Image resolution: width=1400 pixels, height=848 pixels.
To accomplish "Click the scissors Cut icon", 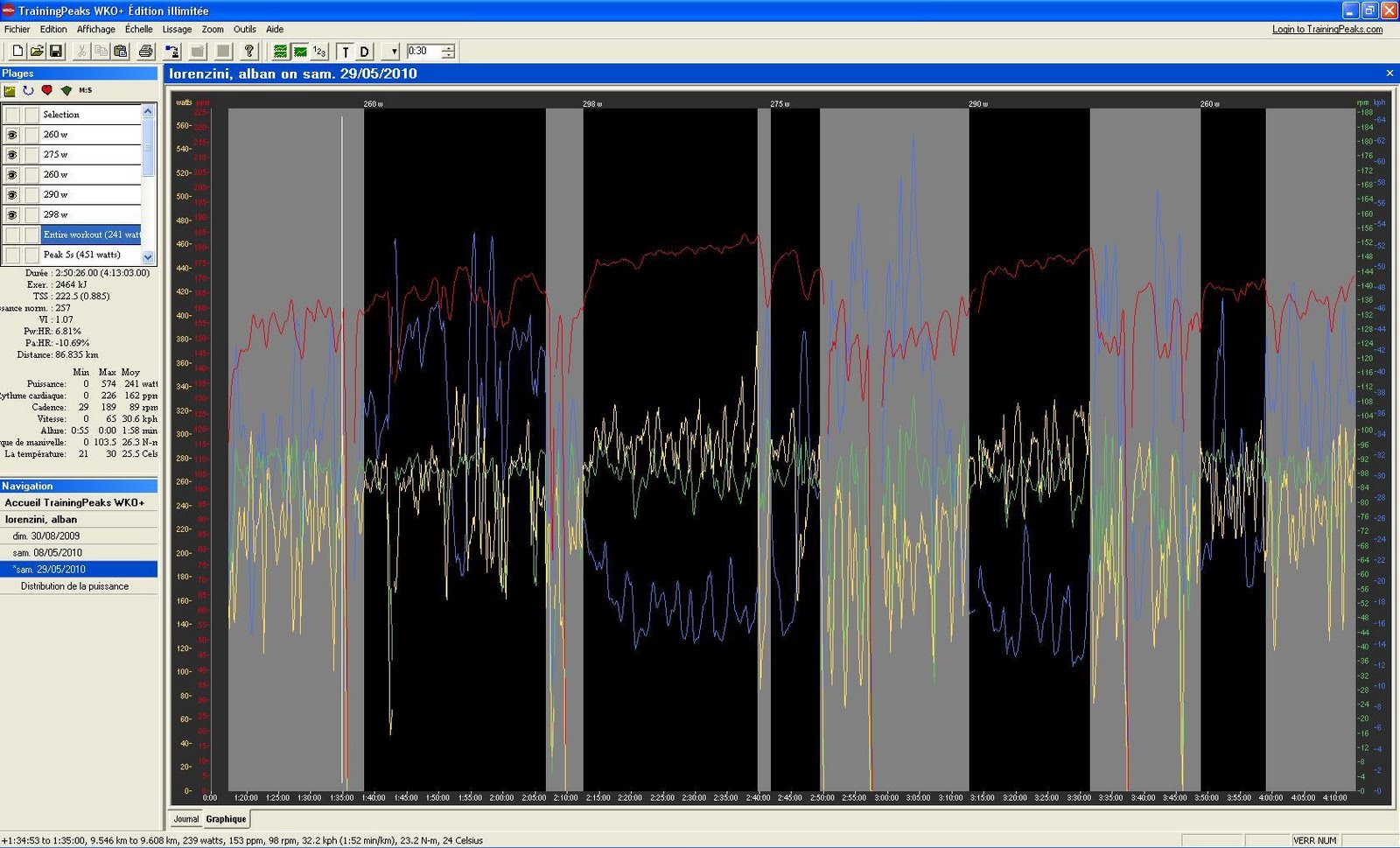I will 81,52.
